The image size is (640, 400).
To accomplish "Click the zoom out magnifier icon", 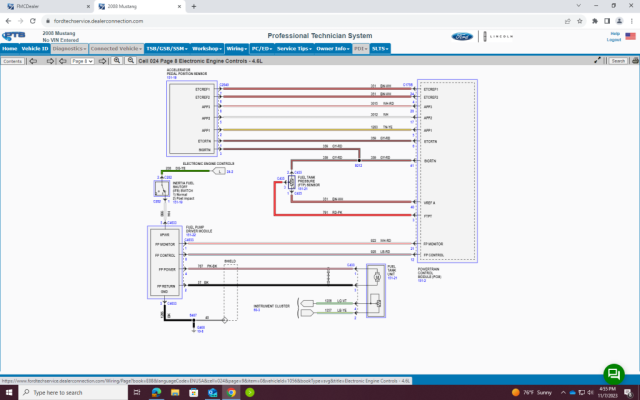I will pos(131,61).
